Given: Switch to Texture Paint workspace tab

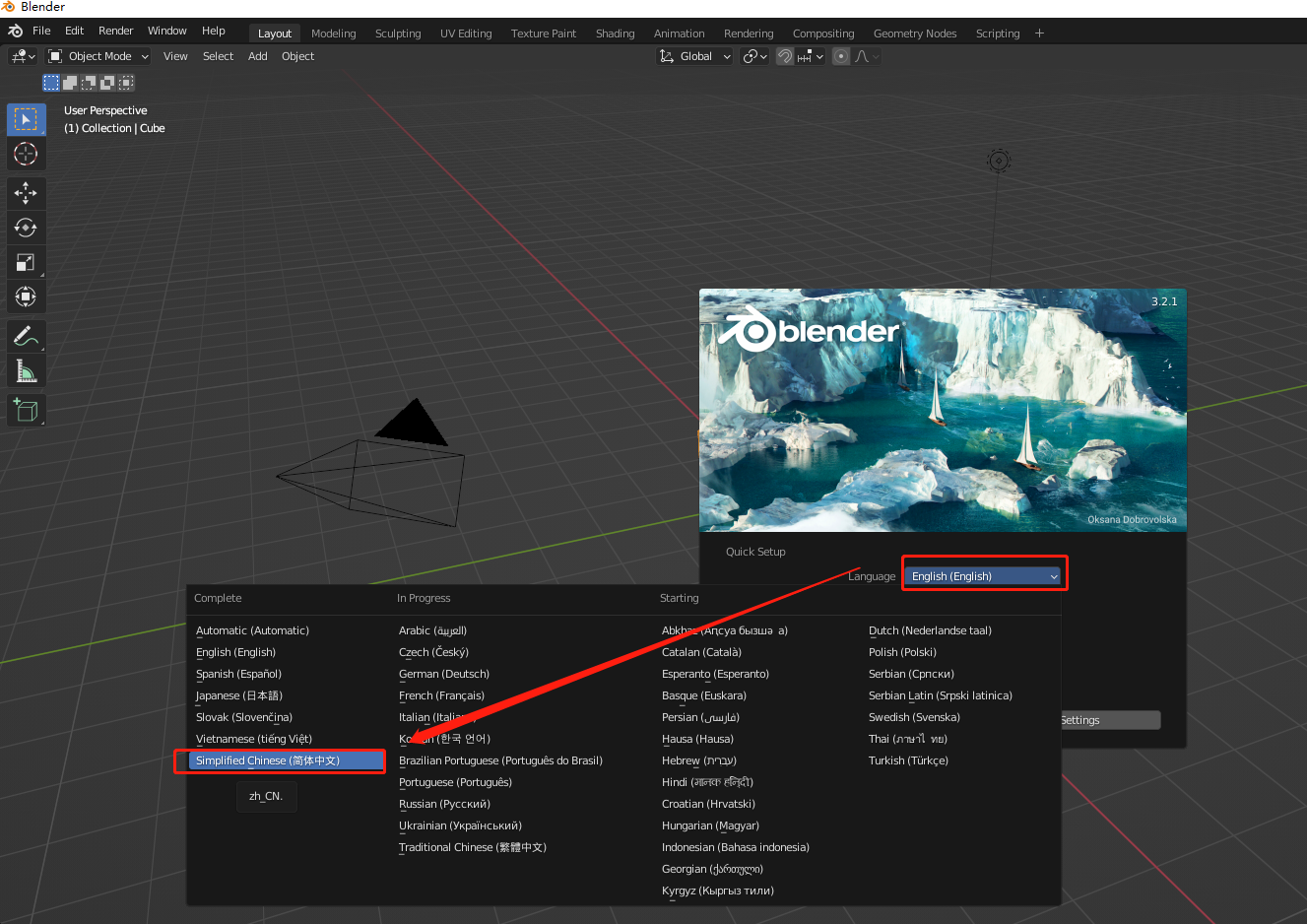Looking at the screenshot, I should pyautogui.click(x=544, y=33).
